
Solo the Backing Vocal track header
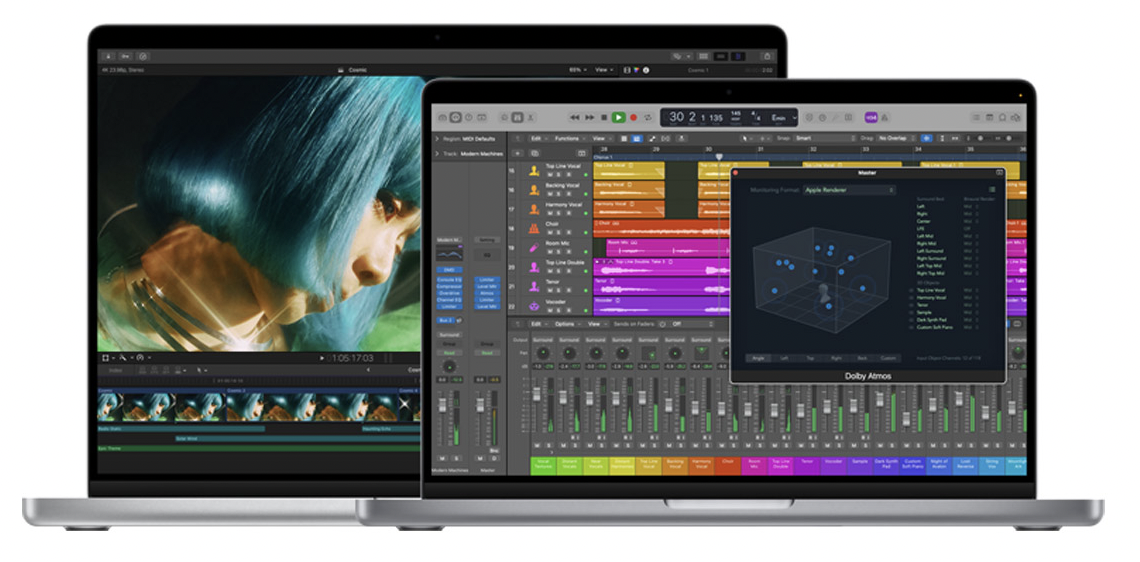[560, 194]
